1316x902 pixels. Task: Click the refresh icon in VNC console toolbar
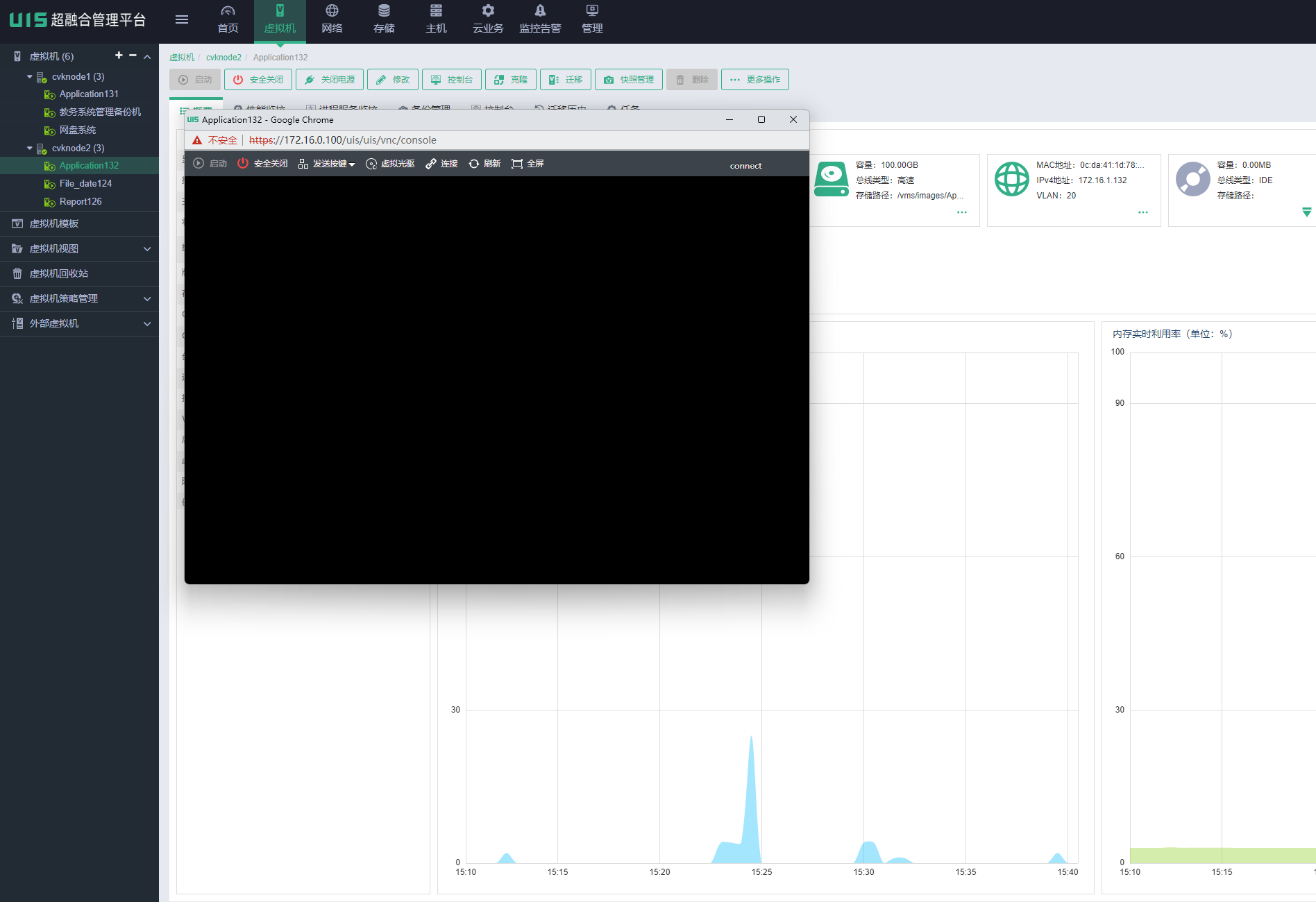click(474, 164)
